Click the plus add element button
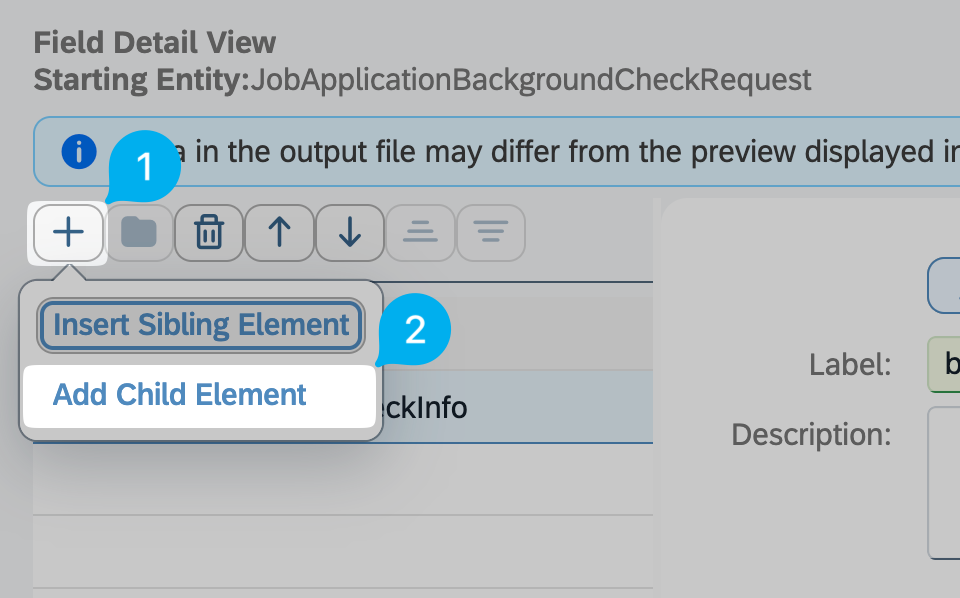 (x=69, y=233)
